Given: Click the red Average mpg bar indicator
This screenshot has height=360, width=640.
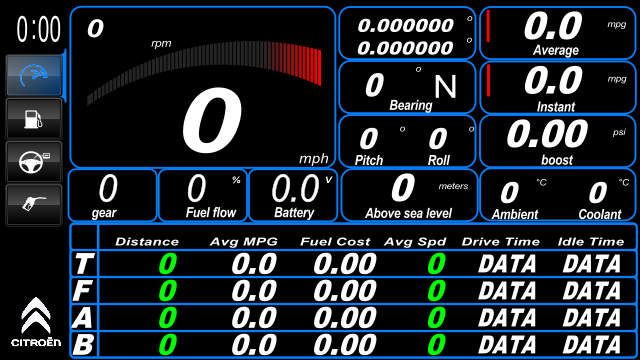Looking at the screenshot, I should (x=488, y=26).
